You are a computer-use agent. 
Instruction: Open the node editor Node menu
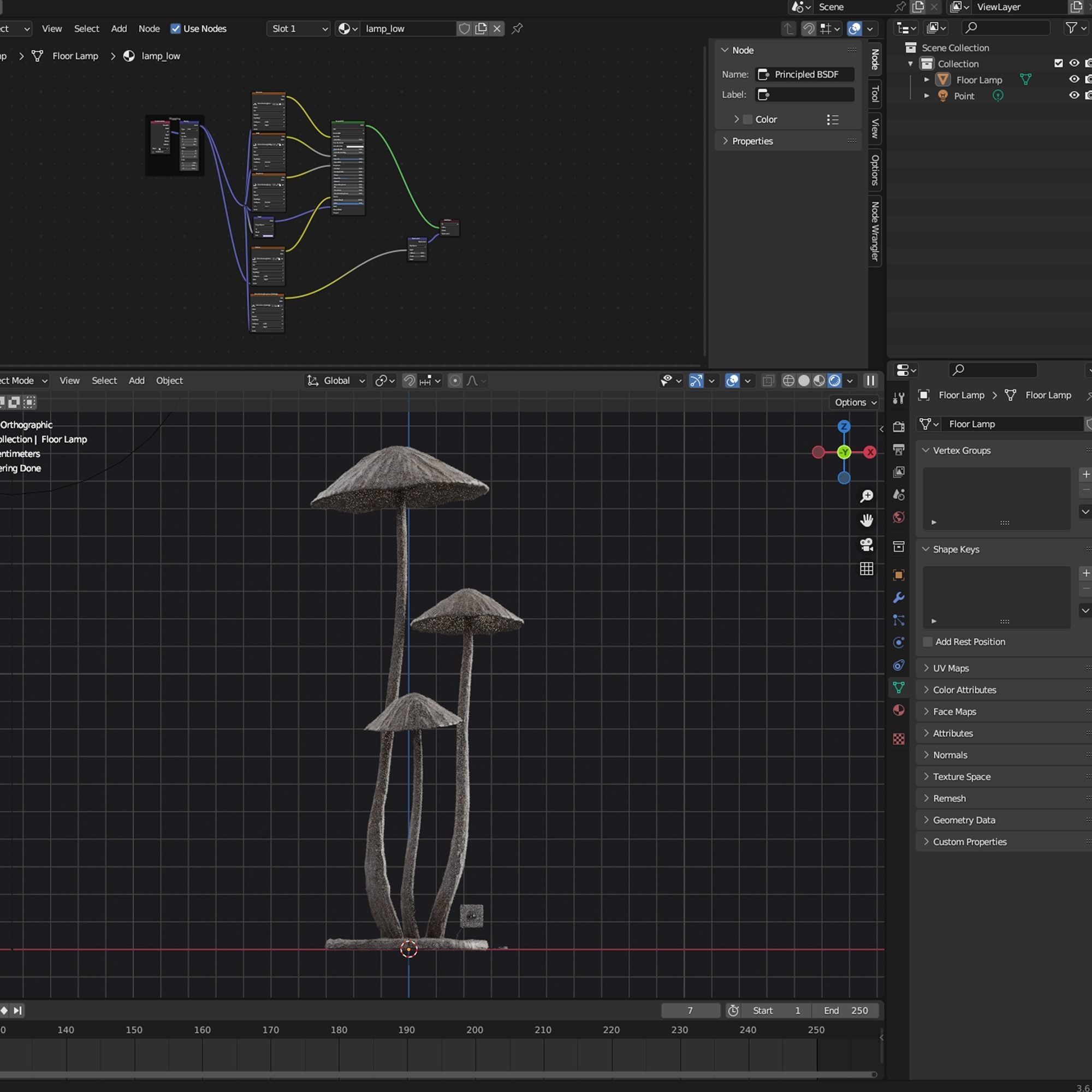coord(149,28)
